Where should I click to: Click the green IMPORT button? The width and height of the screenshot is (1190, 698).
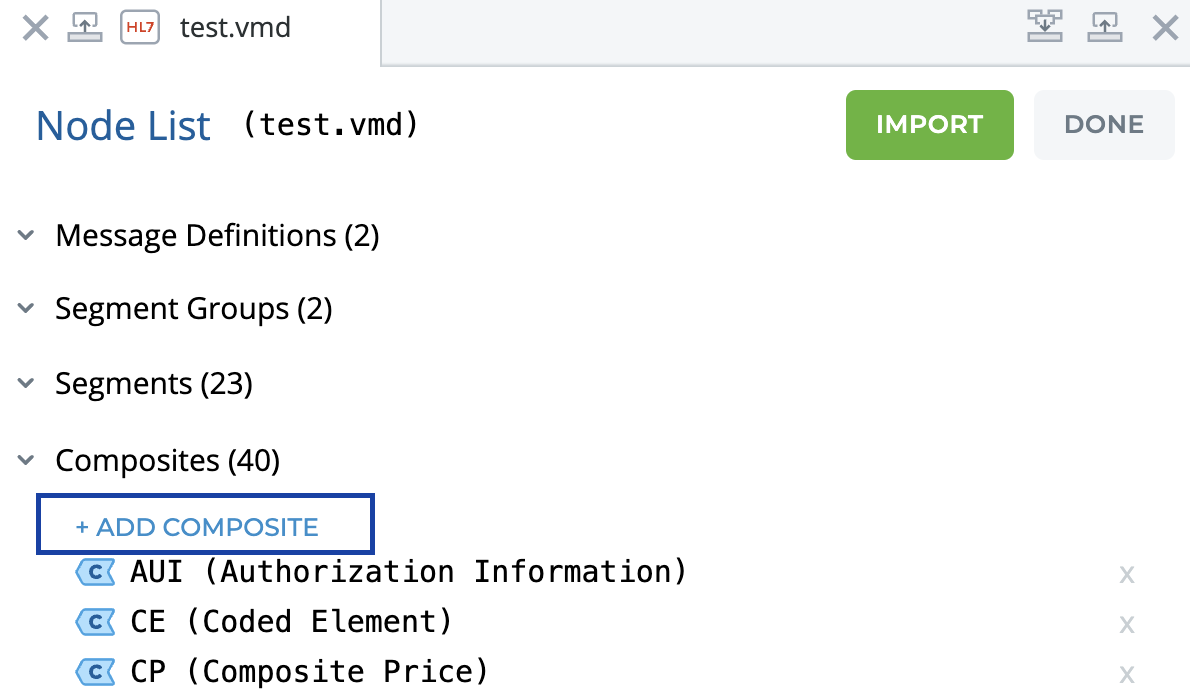click(930, 124)
